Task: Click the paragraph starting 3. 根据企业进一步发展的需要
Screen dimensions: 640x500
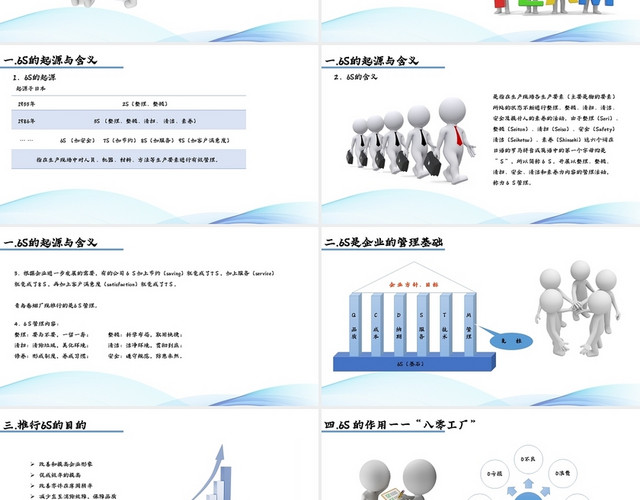Action: (x=145, y=278)
